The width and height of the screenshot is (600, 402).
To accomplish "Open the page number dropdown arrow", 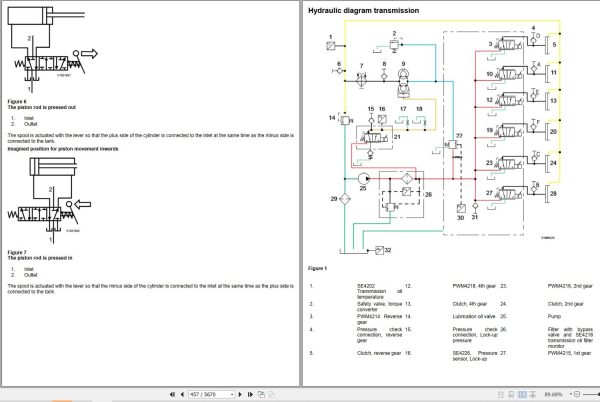I will click(x=232, y=394).
